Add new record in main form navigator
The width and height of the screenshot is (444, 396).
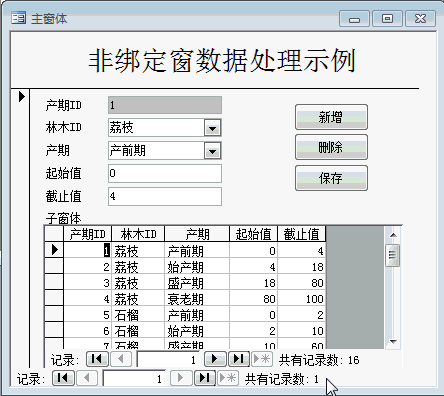(228, 378)
